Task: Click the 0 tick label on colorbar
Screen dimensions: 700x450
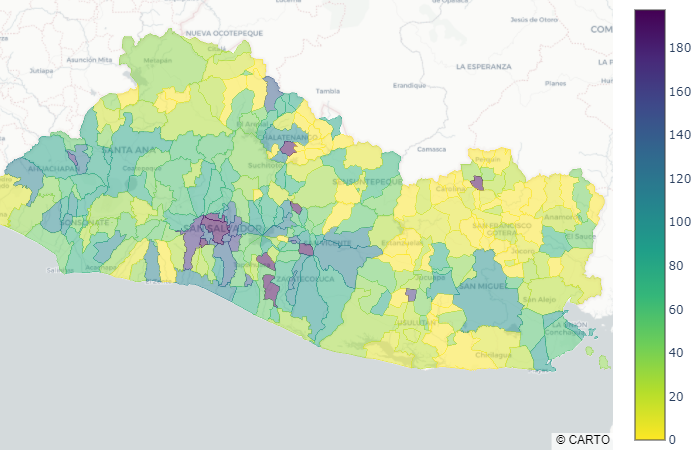Action: [x=672, y=439]
